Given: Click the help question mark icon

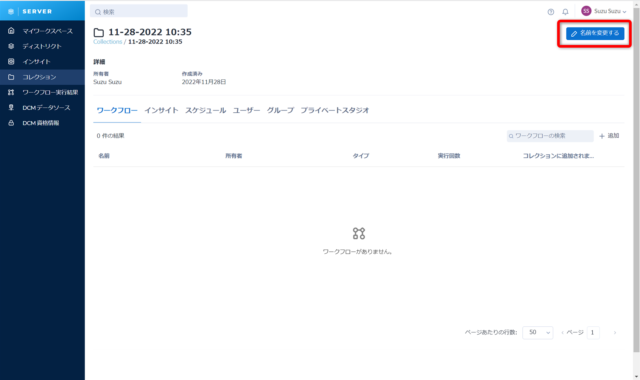Looking at the screenshot, I should [551, 12].
